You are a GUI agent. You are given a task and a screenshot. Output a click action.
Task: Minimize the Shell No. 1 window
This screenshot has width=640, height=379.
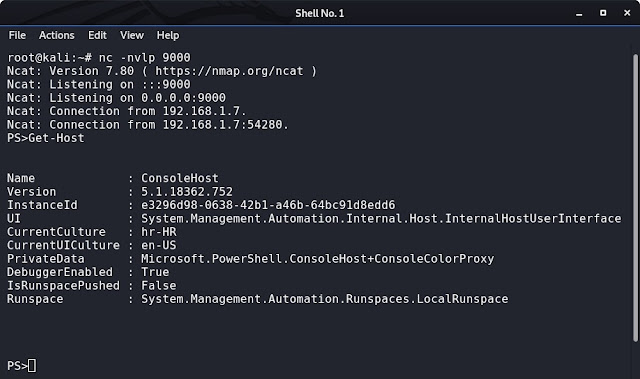pyautogui.click(x=579, y=13)
